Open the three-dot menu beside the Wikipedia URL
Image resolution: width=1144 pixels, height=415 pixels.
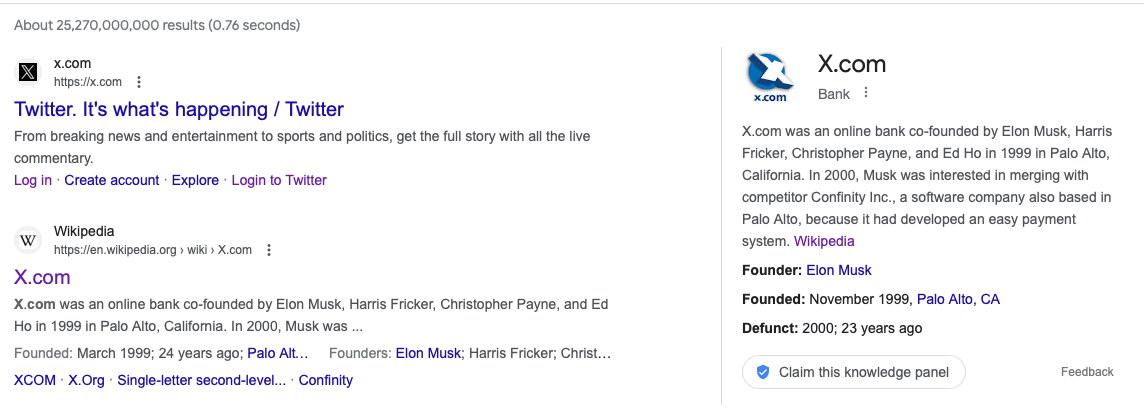(269, 250)
